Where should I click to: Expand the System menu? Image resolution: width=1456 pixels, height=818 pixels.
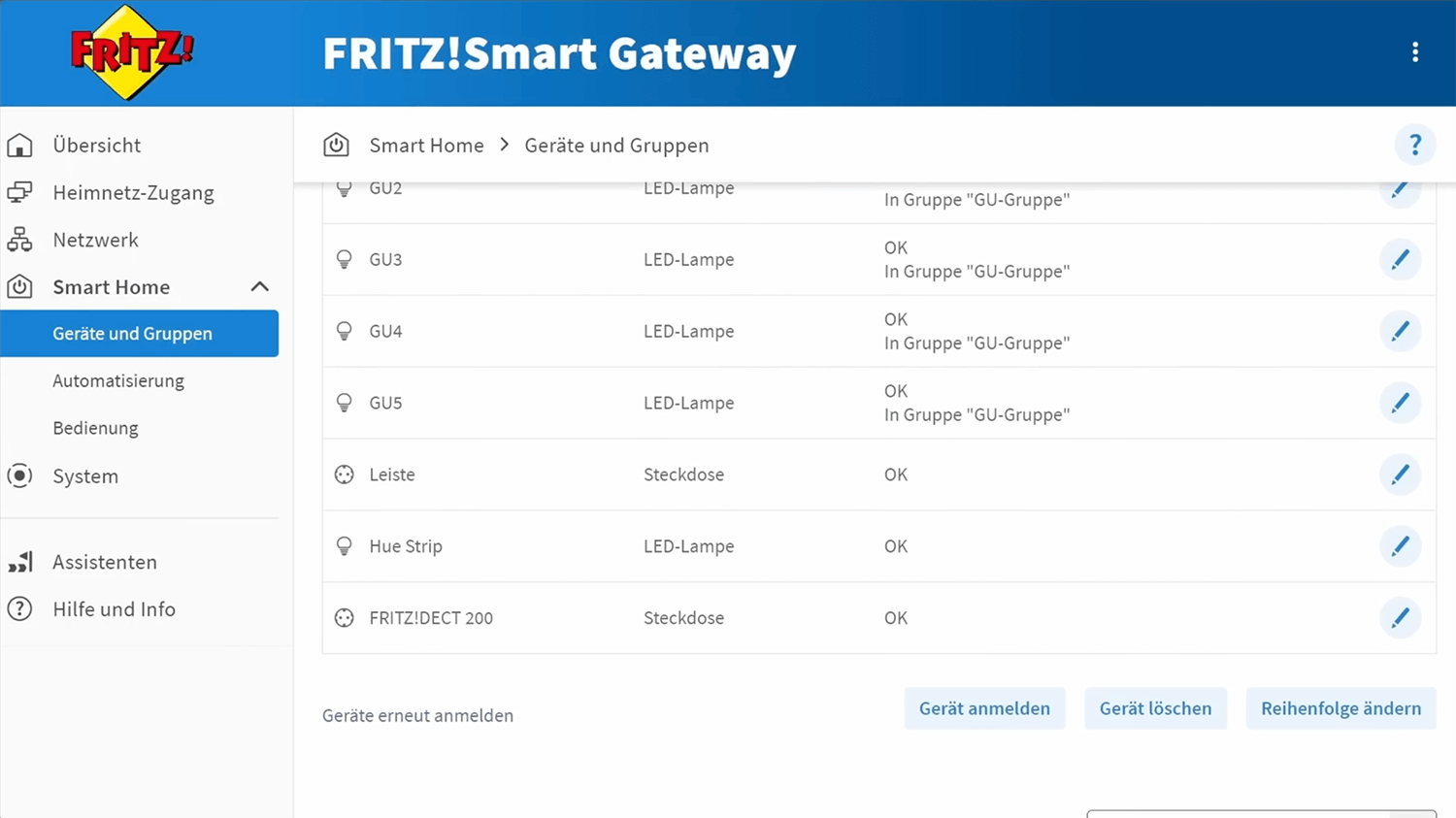[85, 476]
